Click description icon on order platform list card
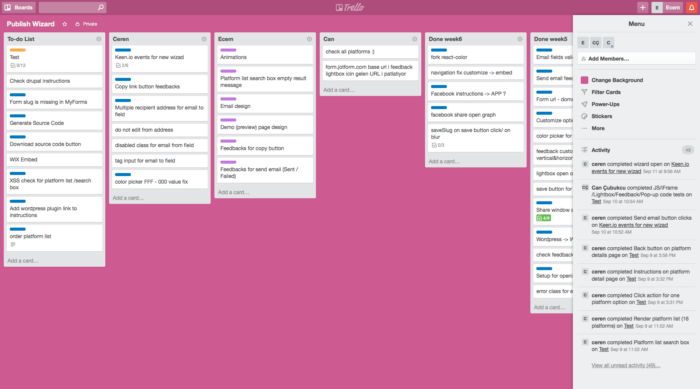This screenshot has height=389, width=700. [x=13, y=244]
